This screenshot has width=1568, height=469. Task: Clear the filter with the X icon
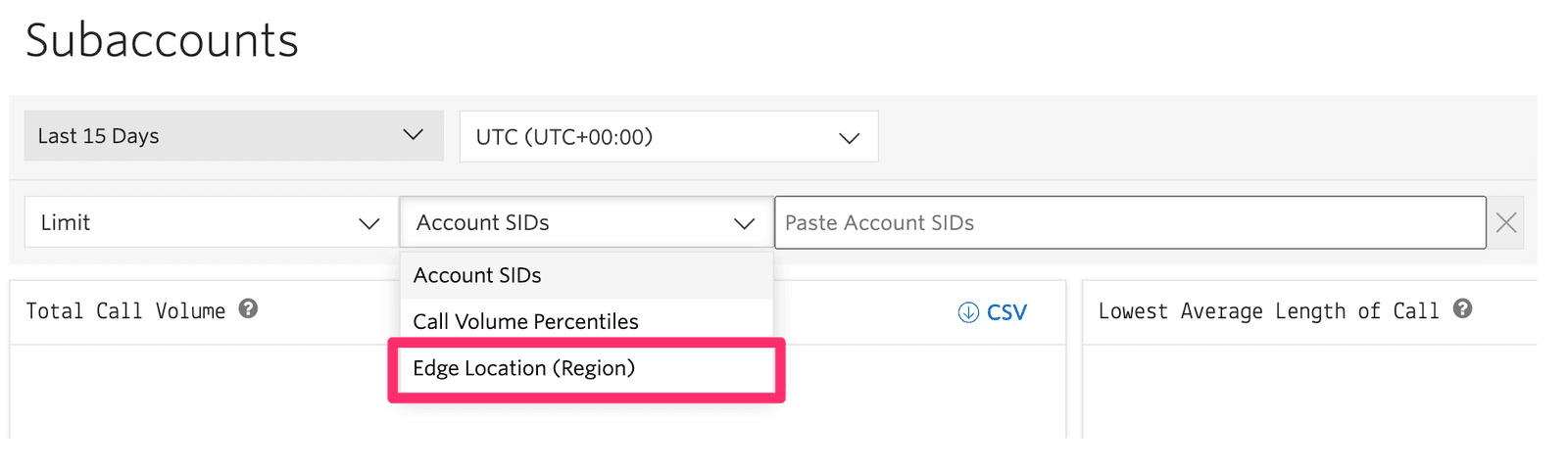1506,223
